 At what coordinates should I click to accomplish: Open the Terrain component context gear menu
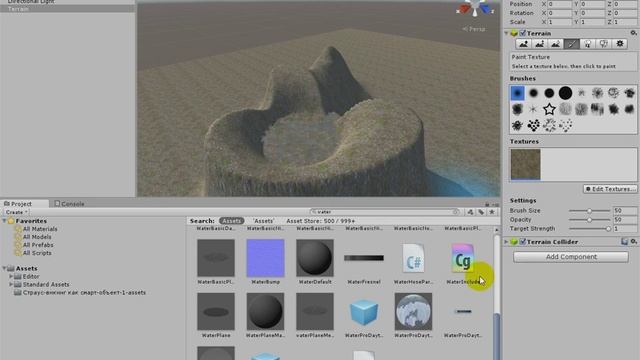633,33
